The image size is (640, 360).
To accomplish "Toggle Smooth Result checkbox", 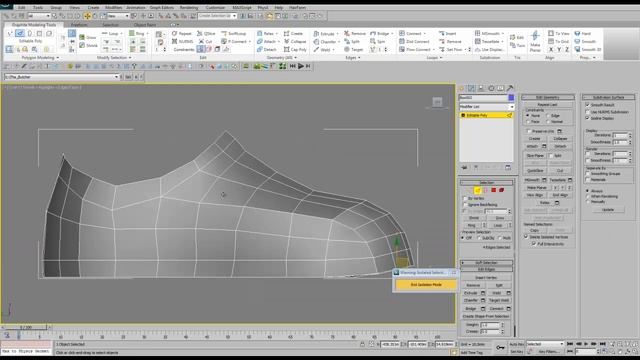I will [x=588, y=105].
